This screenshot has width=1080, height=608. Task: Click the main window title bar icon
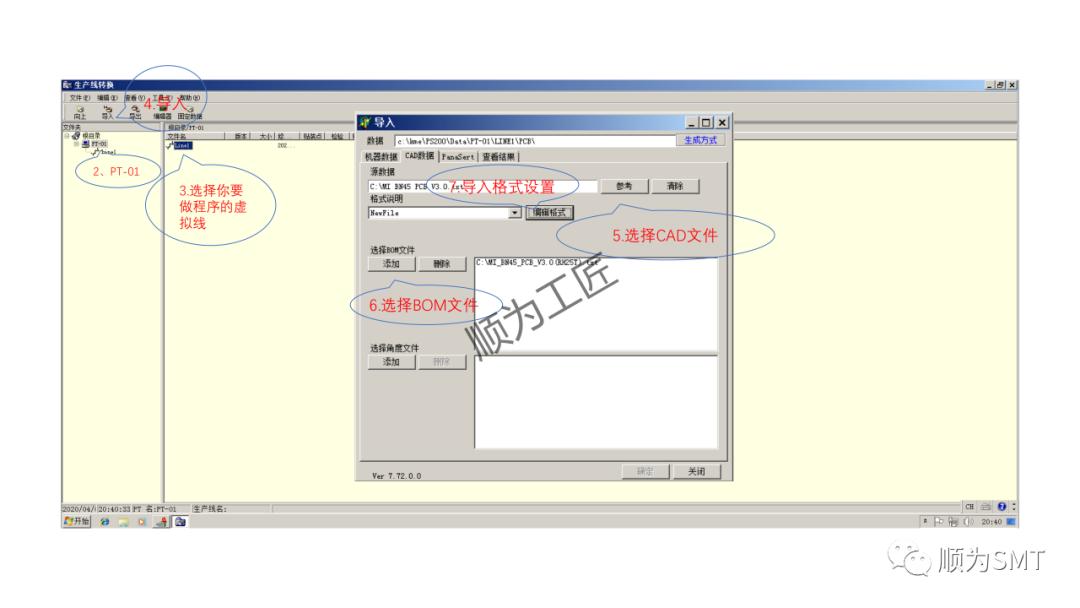click(67, 85)
